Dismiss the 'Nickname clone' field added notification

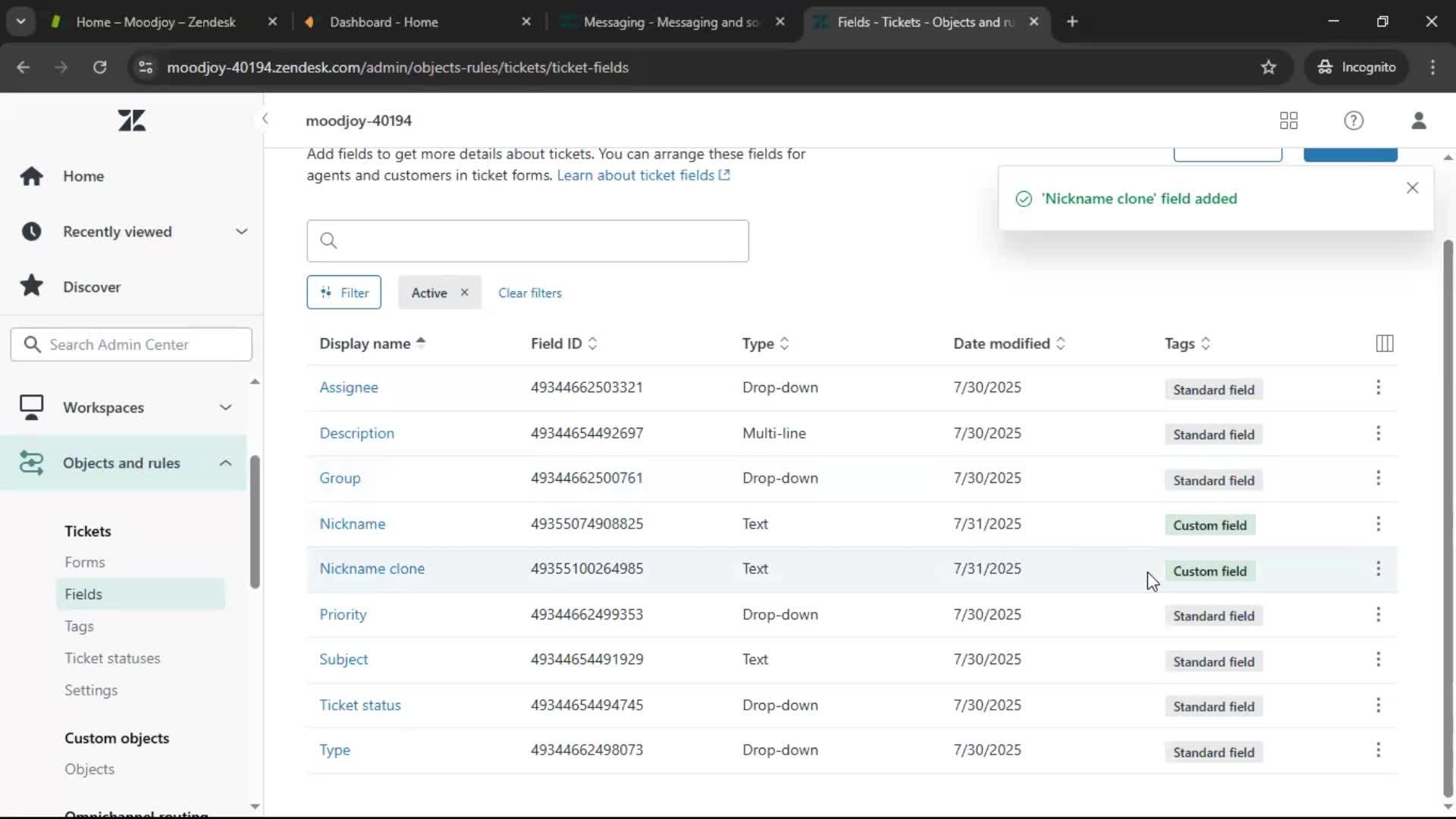(x=1412, y=188)
